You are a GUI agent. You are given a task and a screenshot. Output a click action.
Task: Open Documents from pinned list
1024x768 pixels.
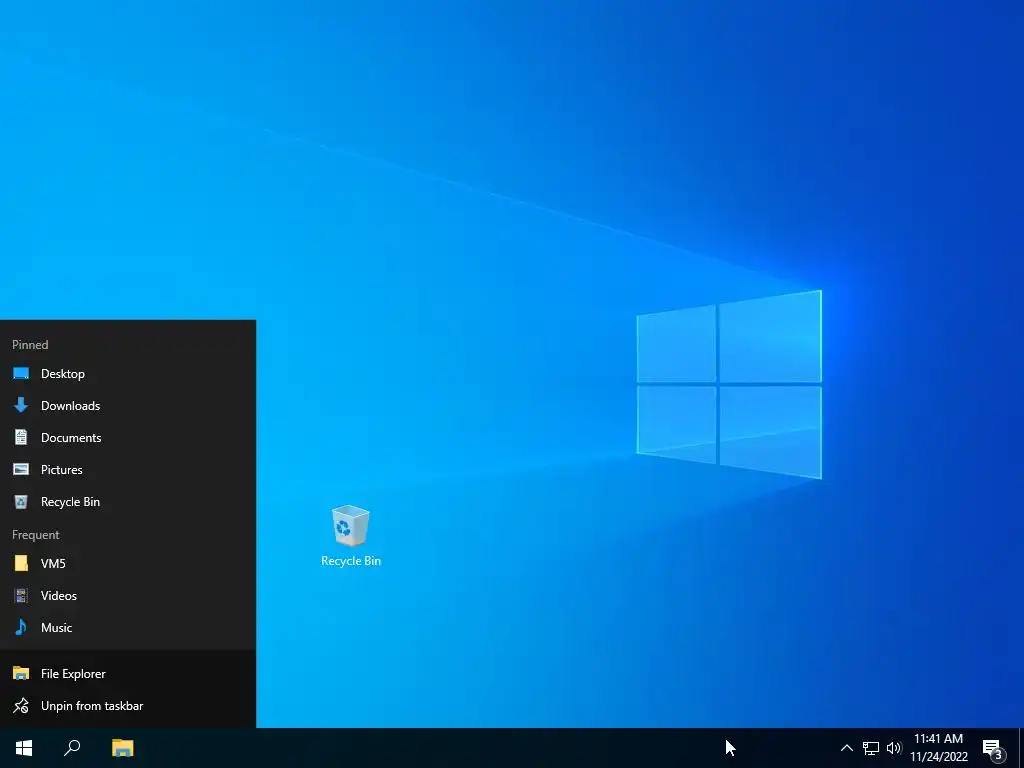128,438
